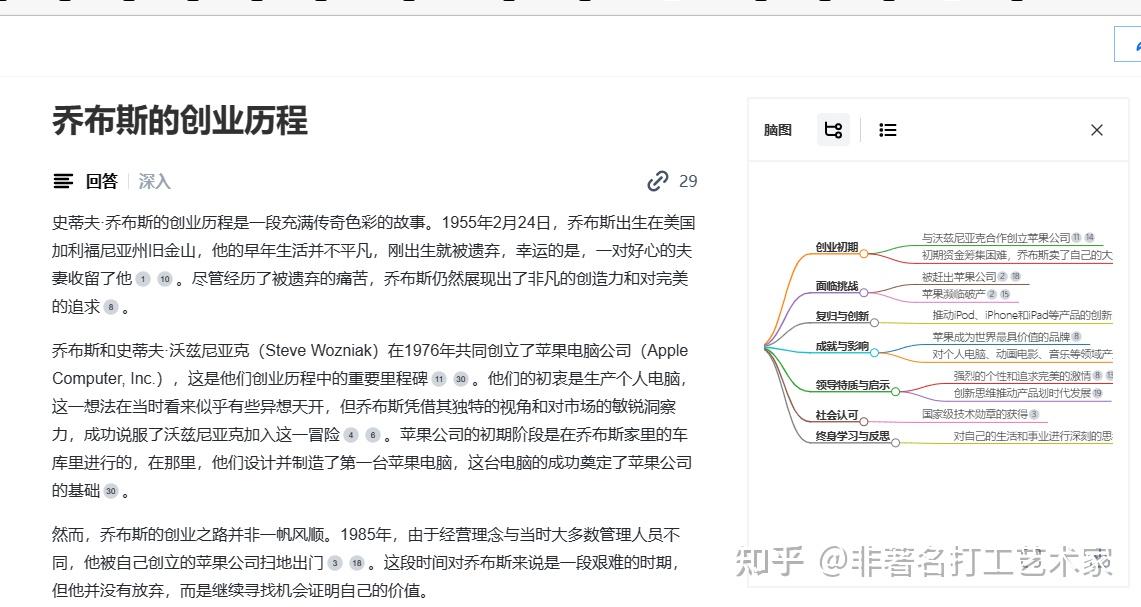Open citation badge 11 after 重要里程碑
The image size is (1141, 607).
pos(439,379)
